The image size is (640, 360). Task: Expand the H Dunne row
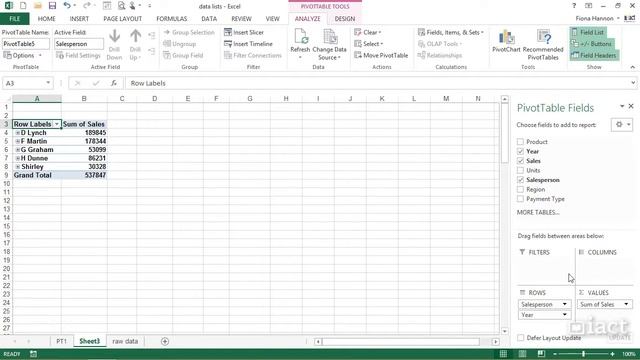point(18,158)
